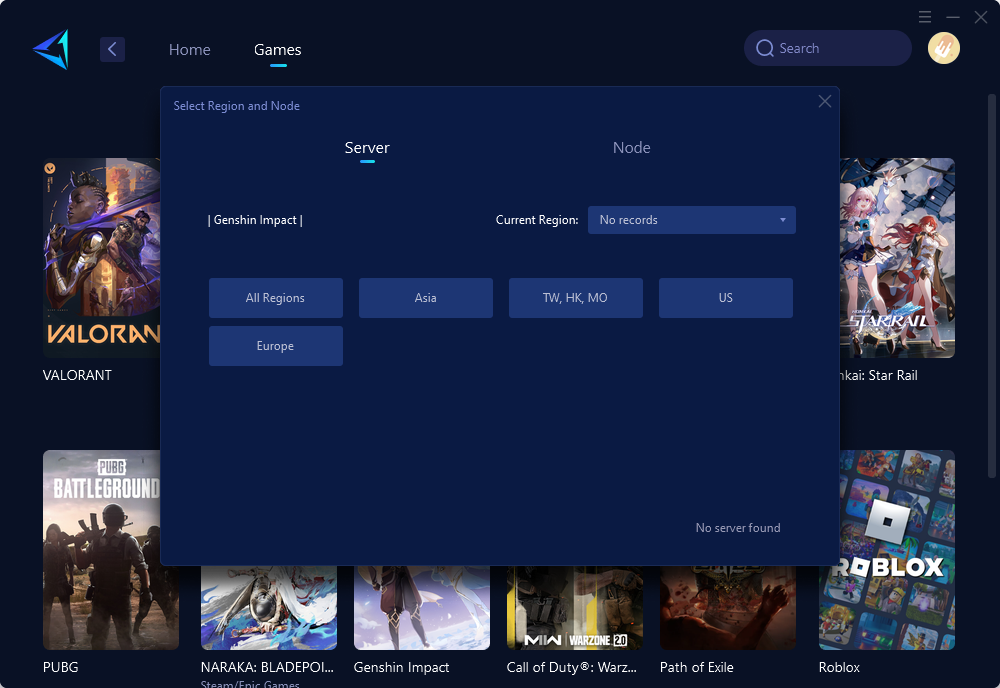Click the VALORANT title text
The width and height of the screenshot is (1000, 688).
(x=77, y=376)
